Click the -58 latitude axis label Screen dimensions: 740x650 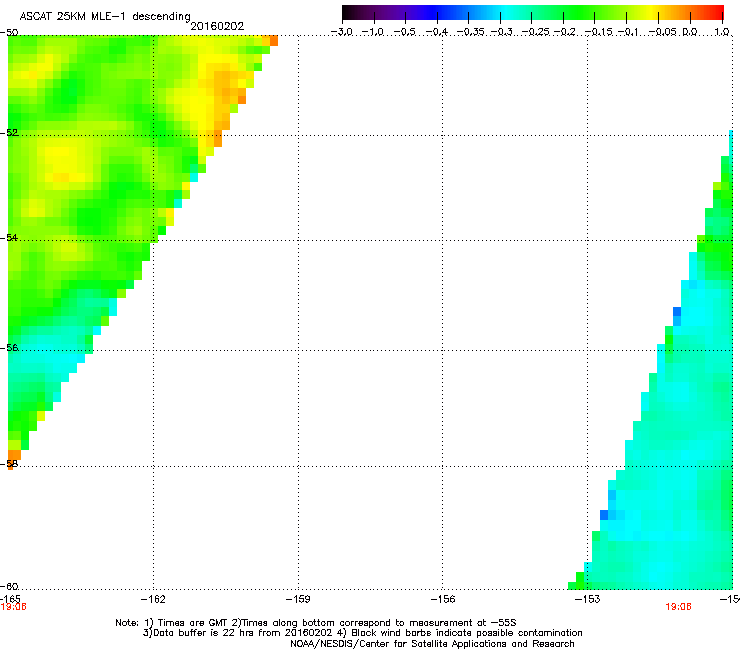(9, 464)
